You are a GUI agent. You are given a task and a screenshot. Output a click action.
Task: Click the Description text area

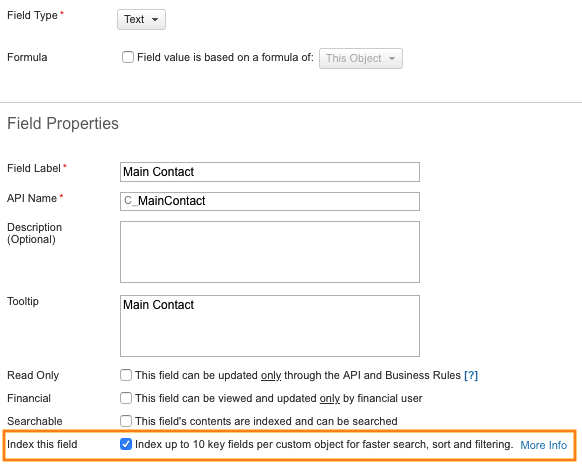tap(270, 252)
